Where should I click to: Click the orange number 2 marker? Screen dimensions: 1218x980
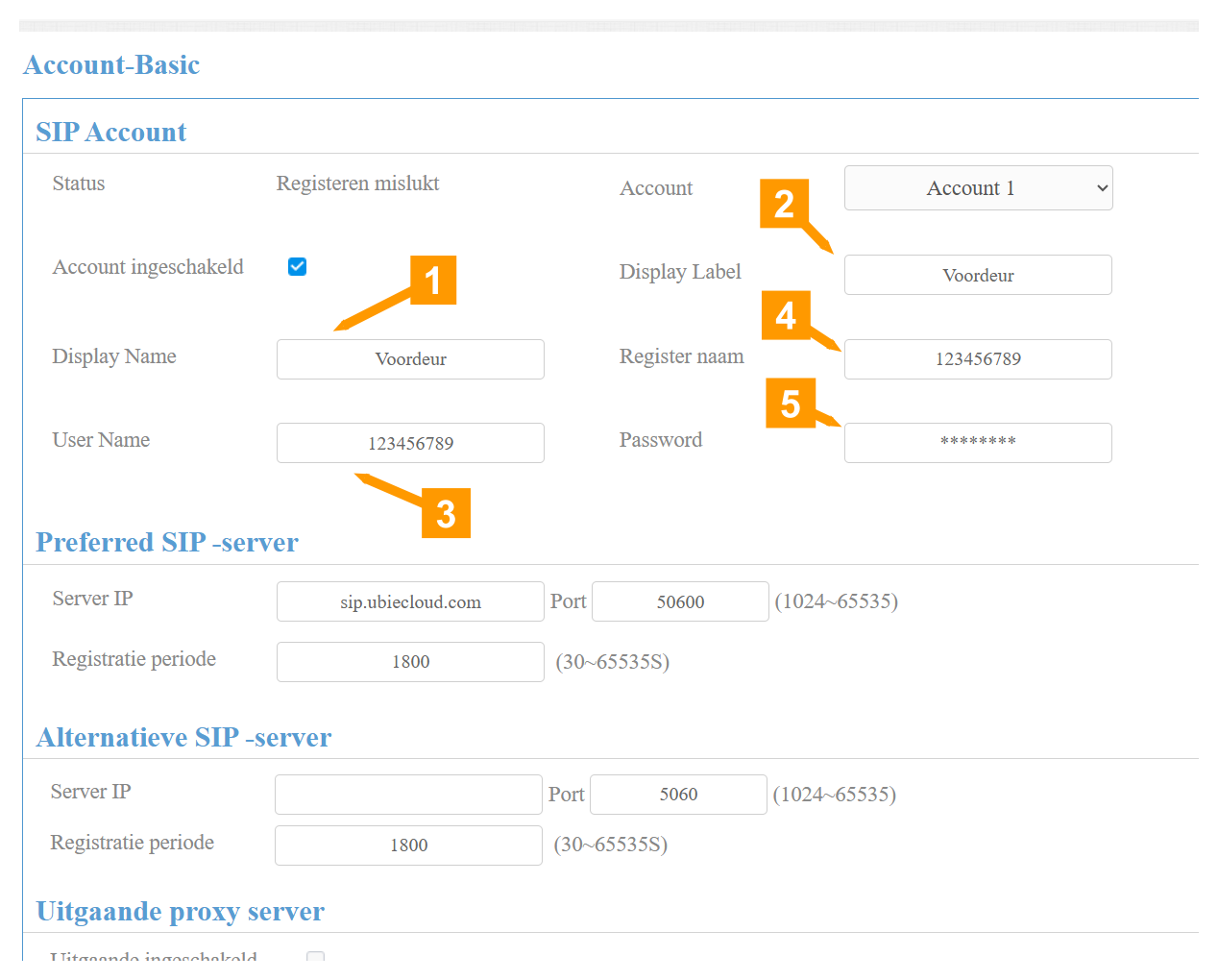(x=784, y=204)
